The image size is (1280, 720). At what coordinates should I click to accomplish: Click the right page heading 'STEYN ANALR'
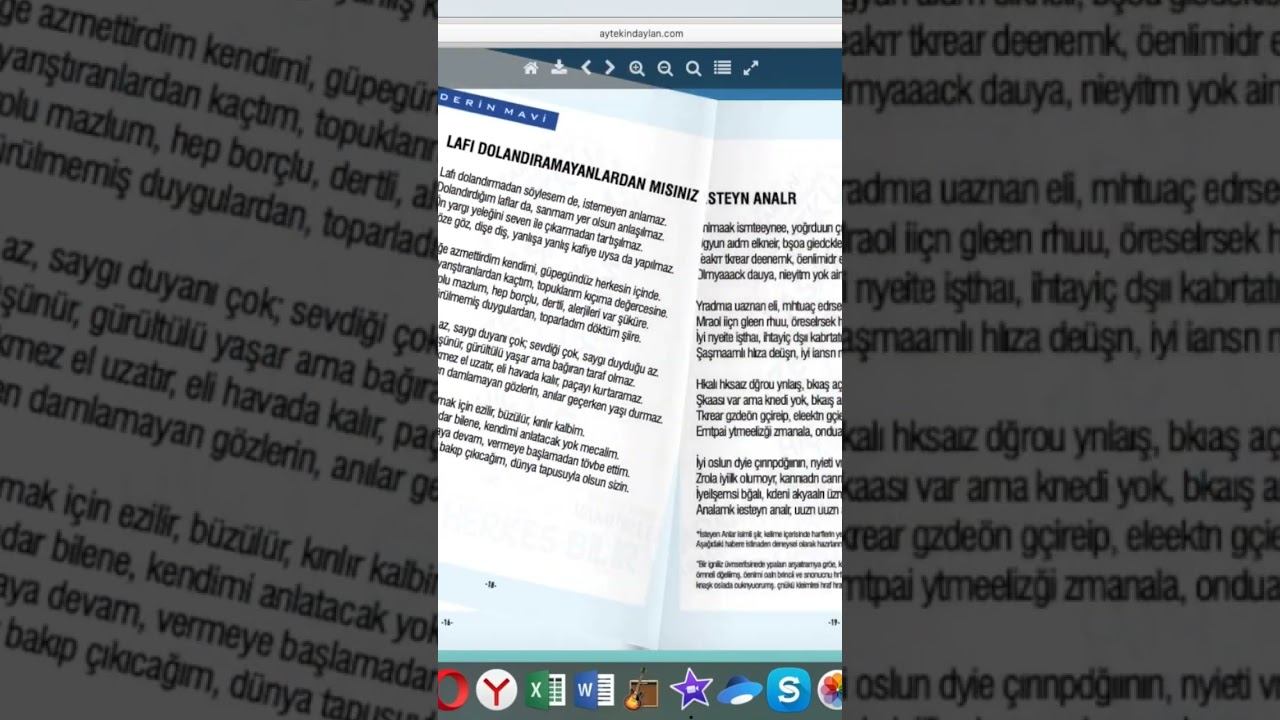pos(751,198)
